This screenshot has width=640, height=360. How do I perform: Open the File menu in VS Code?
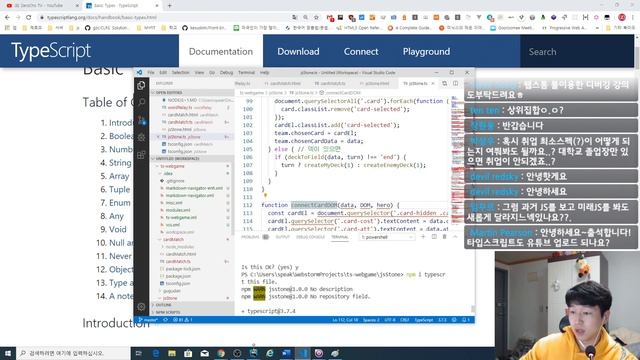(x=151, y=72)
